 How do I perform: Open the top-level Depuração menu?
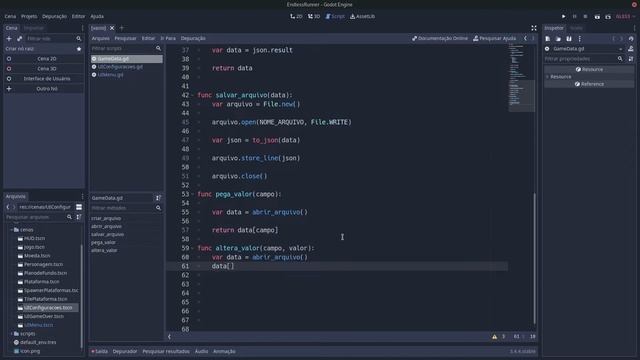[x=54, y=16]
